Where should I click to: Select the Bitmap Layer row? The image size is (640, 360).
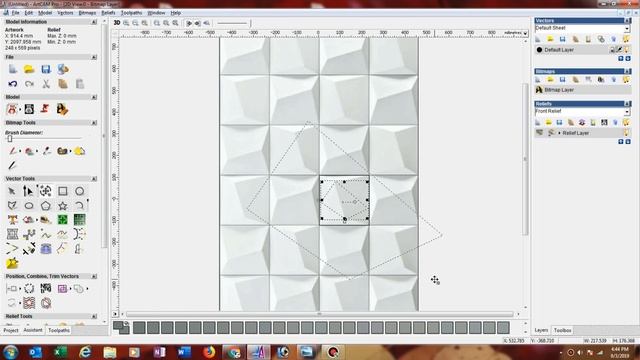click(x=582, y=90)
